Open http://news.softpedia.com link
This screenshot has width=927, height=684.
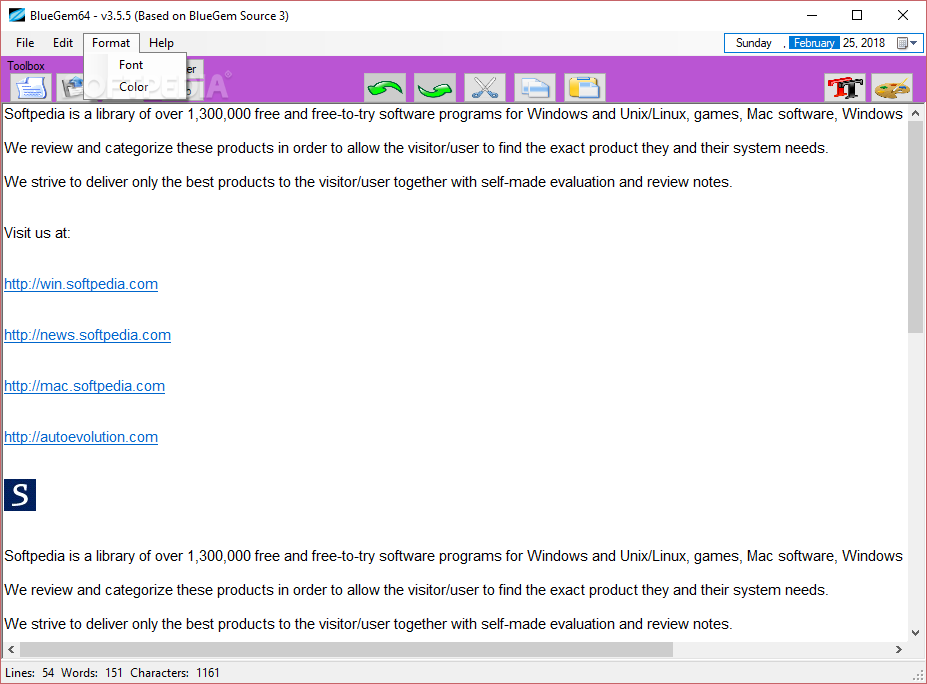[87, 335]
